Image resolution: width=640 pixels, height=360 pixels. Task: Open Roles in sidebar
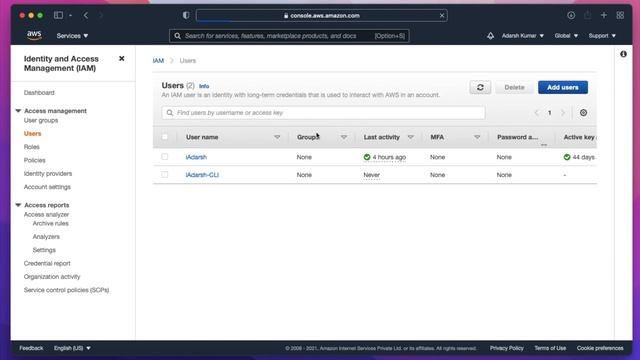[31, 147]
